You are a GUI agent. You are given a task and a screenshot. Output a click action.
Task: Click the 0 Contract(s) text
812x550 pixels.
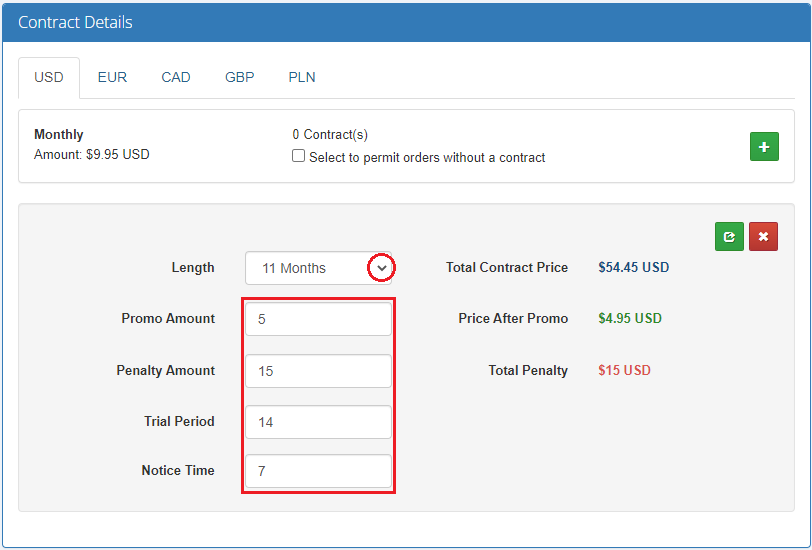(330, 135)
